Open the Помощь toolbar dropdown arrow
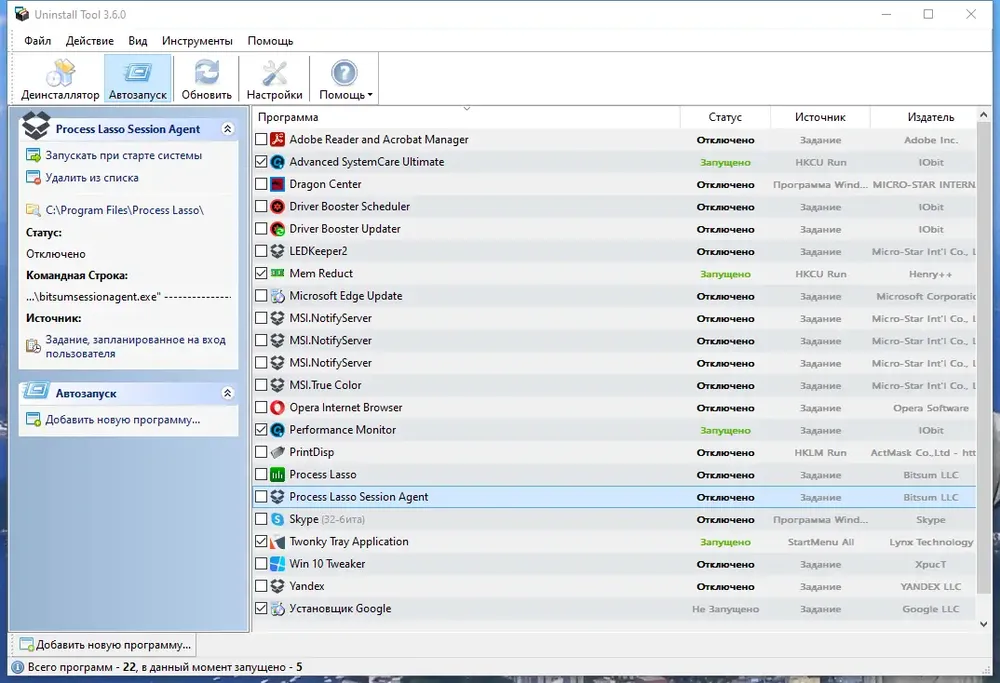 (370, 95)
